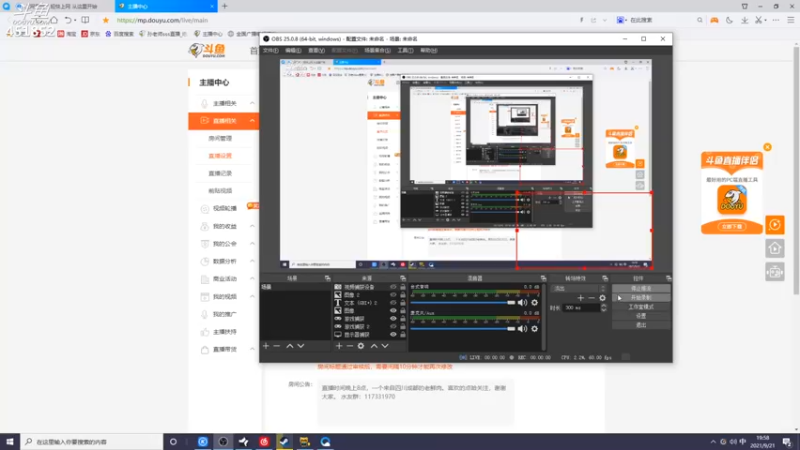Toggle visibility of 文本 (GDI+) 2 source
The width and height of the screenshot is (800, 450).
point(393,303)
